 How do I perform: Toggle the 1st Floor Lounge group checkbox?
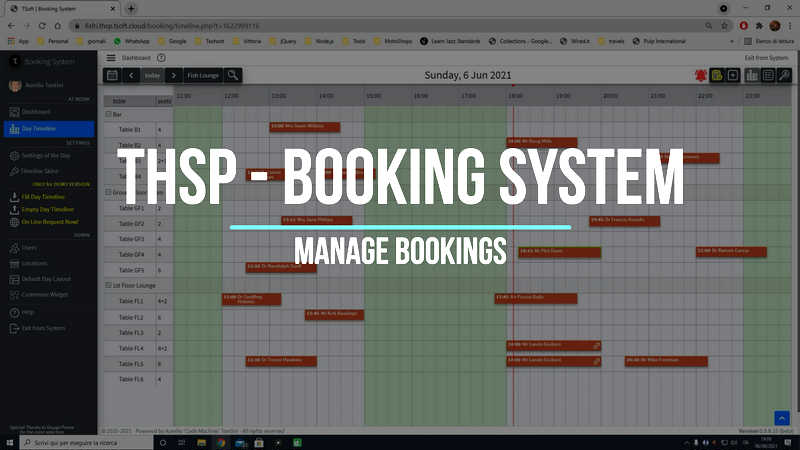click(x=108, y=285)
